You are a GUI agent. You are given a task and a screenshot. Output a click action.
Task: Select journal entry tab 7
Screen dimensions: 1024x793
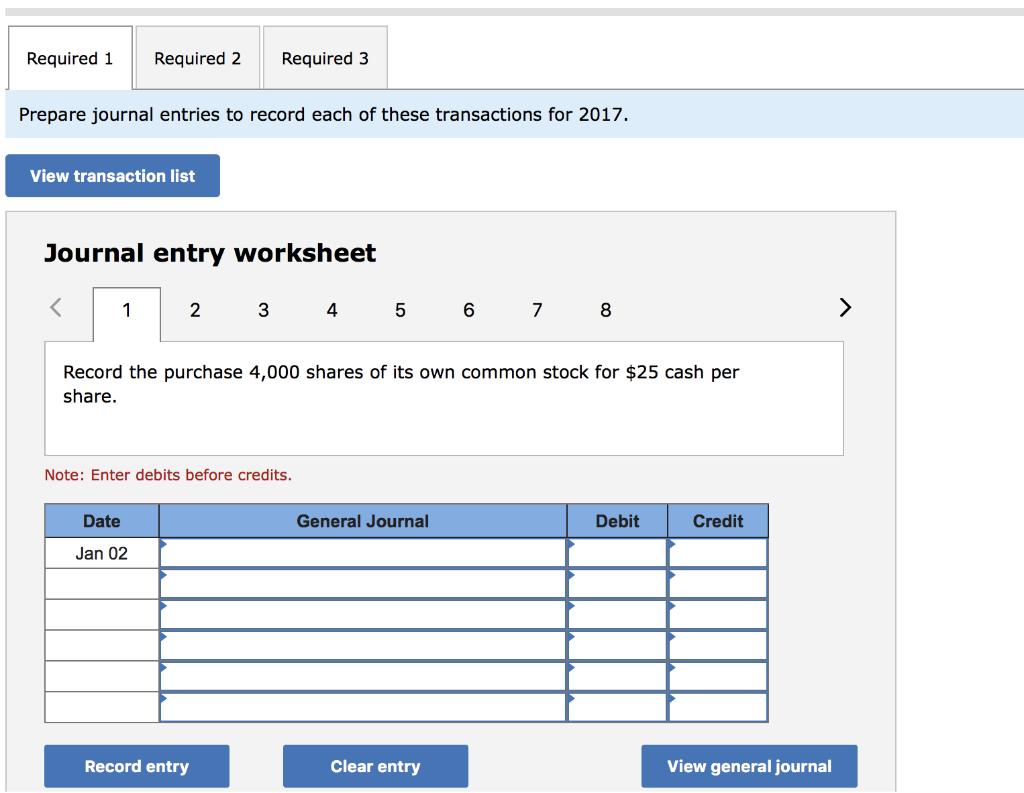click(x=537, y=310)
